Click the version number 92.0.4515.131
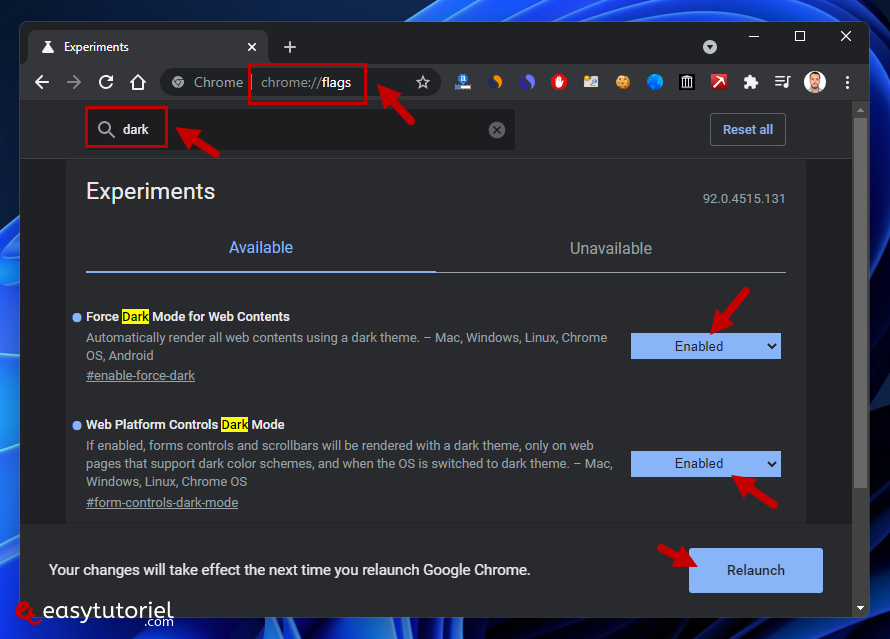This screenshot has width=890, height=639. (x=744, y=199)
